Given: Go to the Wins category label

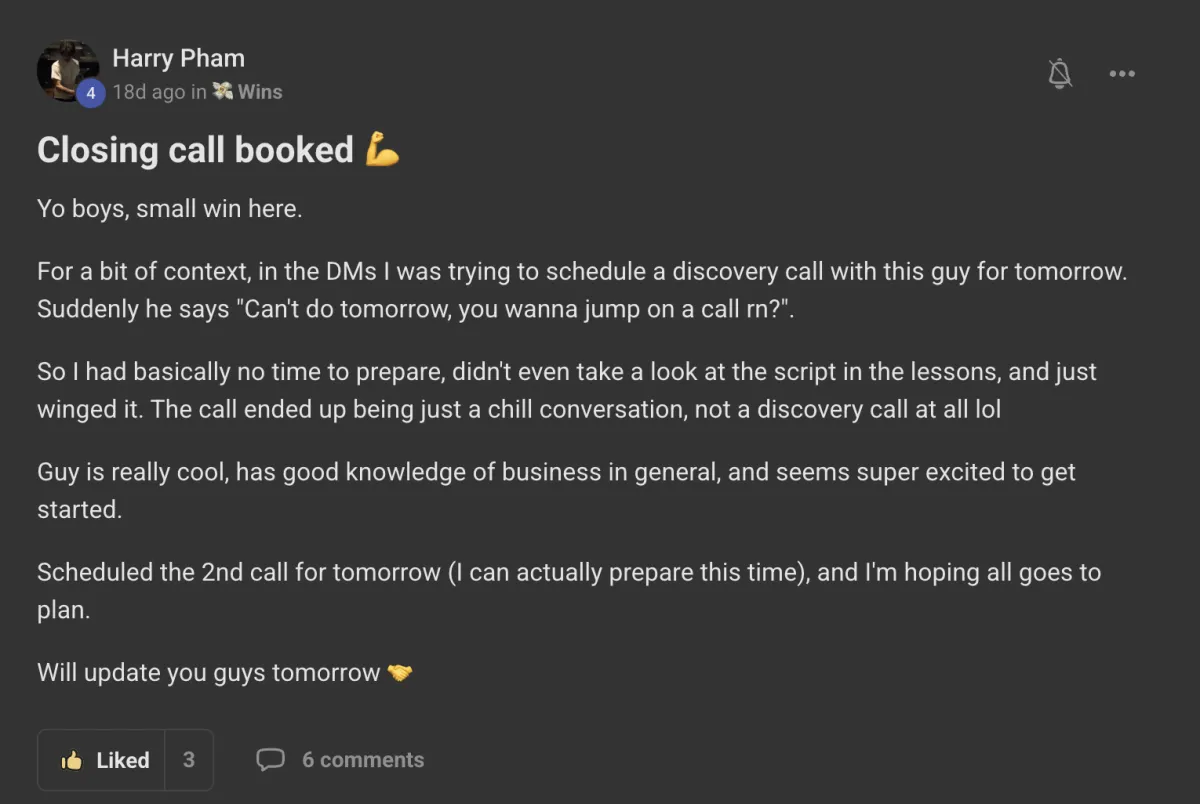Looking at the screenshot, I should click(260, 92).
